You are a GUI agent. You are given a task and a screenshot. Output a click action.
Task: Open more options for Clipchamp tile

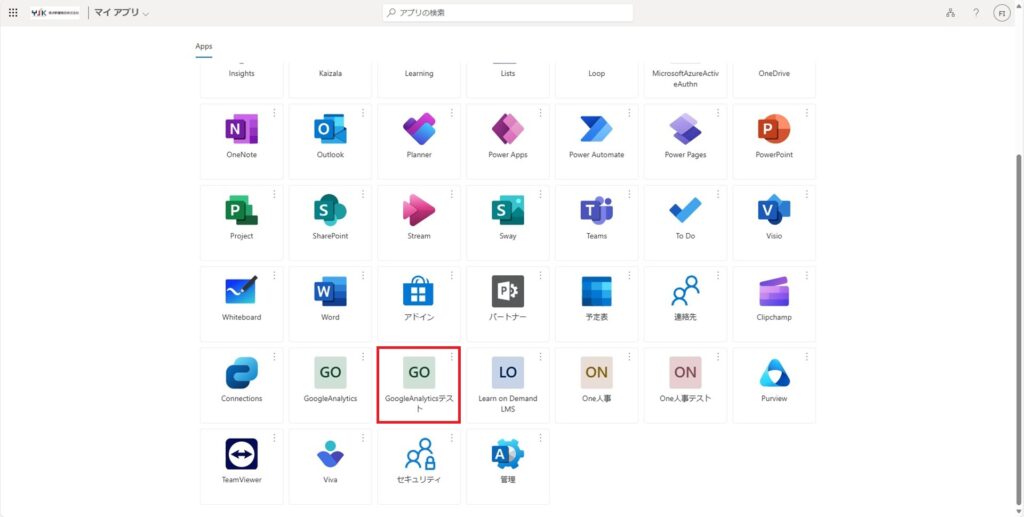pyautogui.click(x=807, y=275)
